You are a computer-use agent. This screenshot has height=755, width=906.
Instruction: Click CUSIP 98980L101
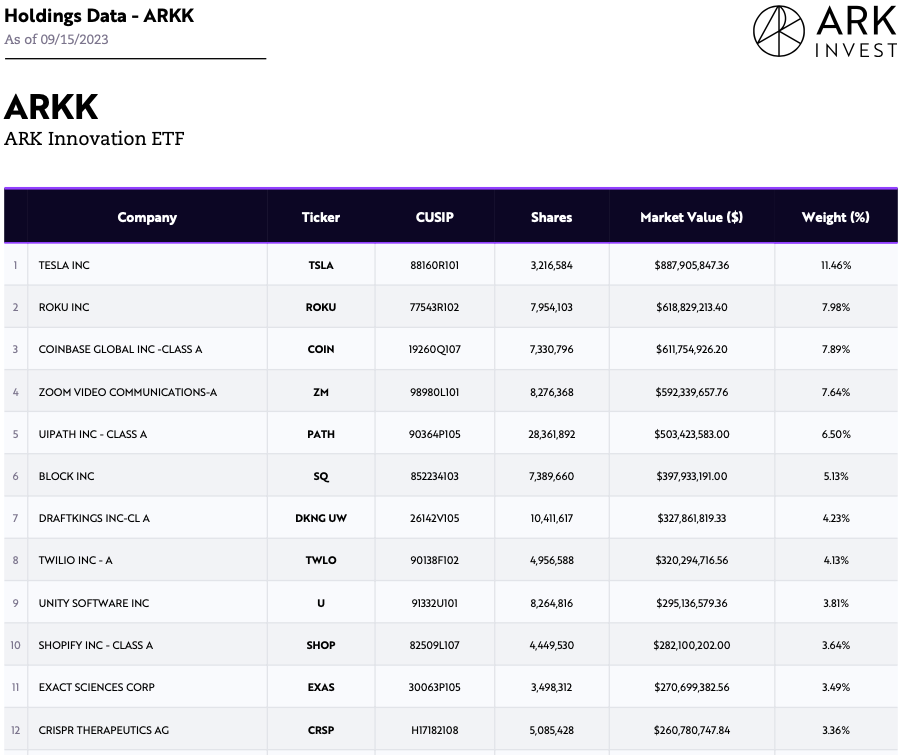tap(435, 392)
